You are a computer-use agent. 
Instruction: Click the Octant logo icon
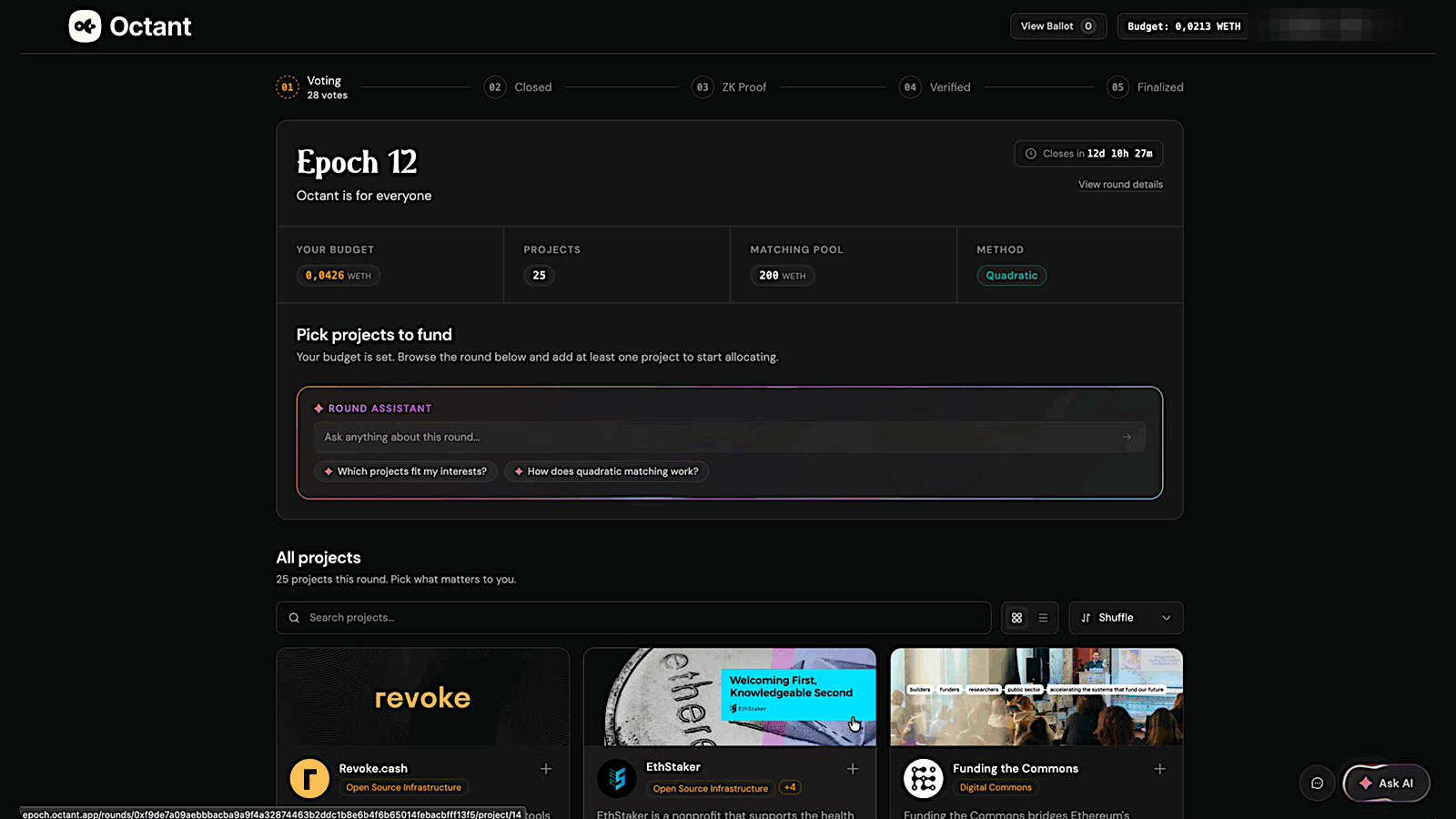click(85, 26)
